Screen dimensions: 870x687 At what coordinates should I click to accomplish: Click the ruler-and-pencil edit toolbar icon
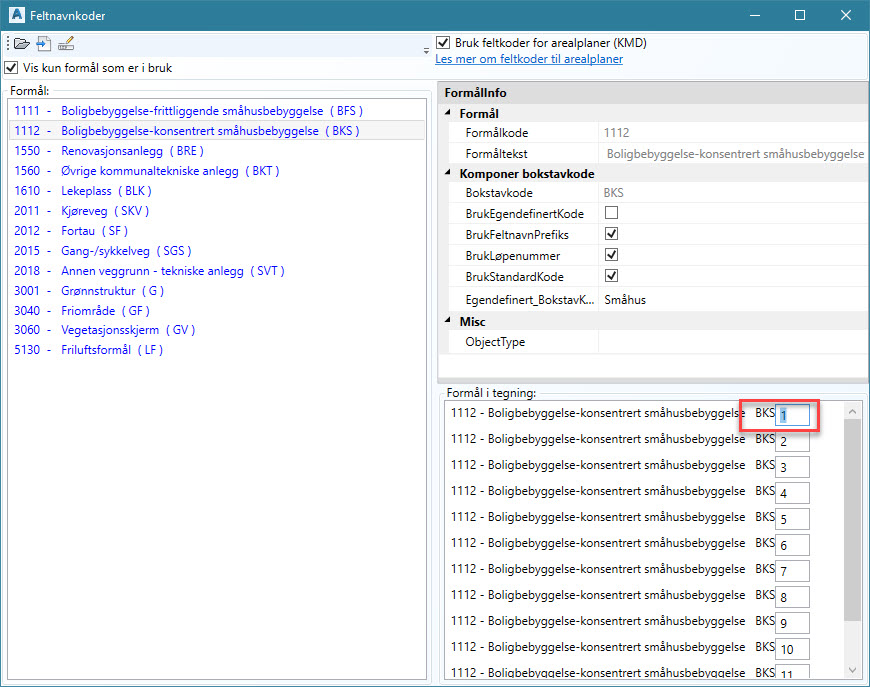(66, 44)
